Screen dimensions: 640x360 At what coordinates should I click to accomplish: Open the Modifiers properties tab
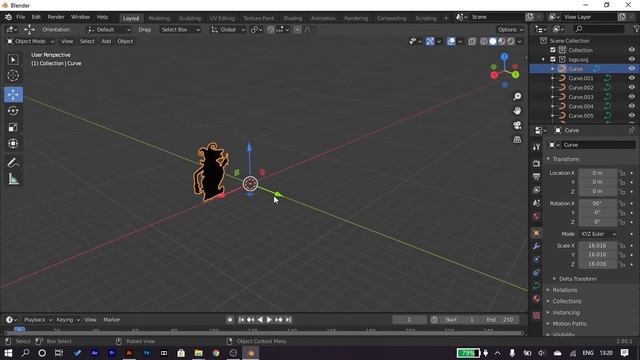point(536,246)
